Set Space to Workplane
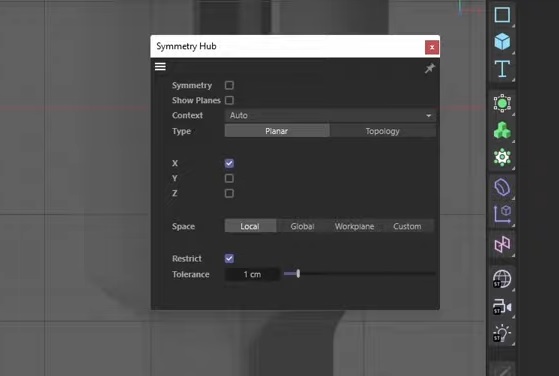This screenshot has width=559, height=376. 354,226
